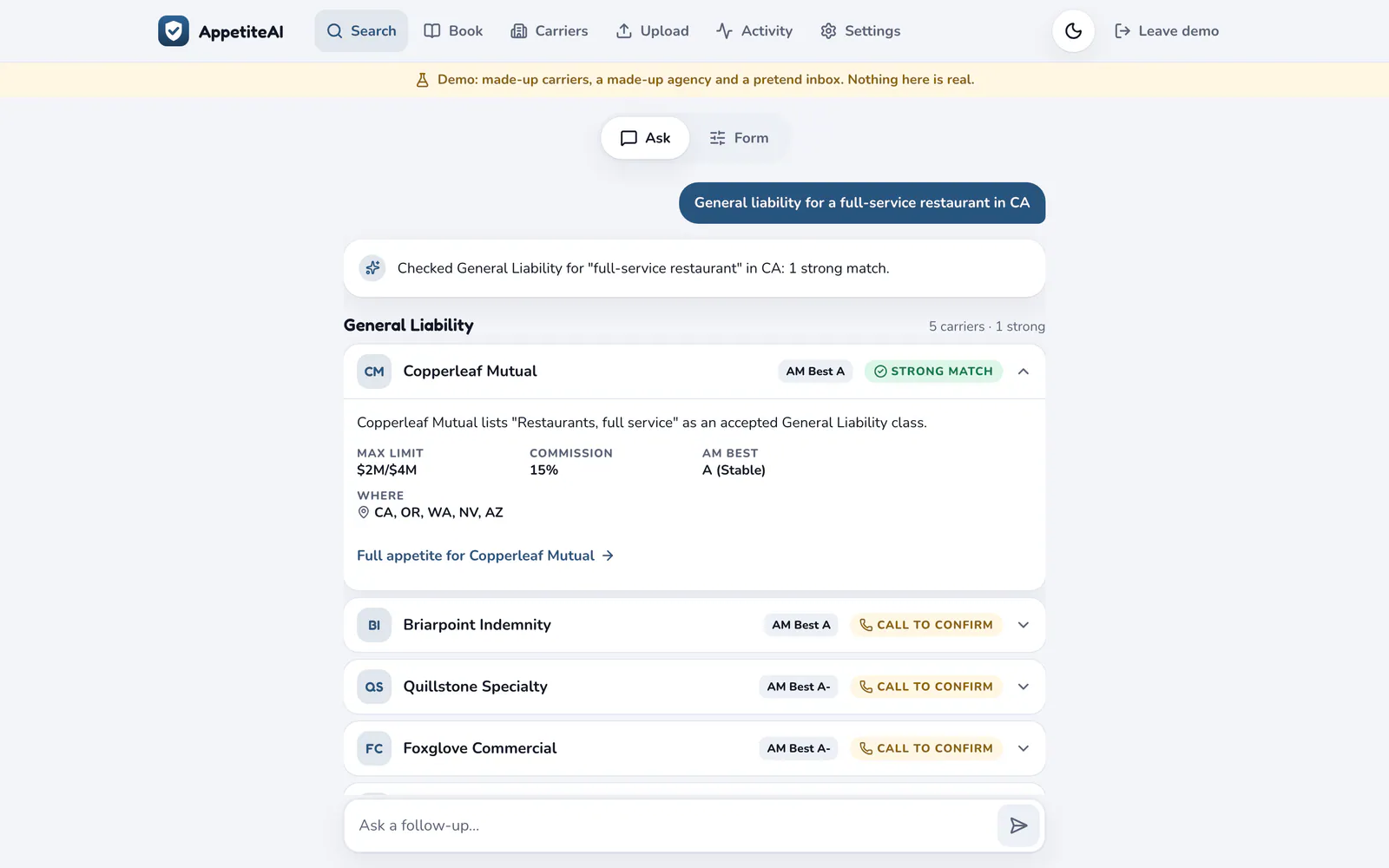Click the flask icon in the demo banner
The height and width of the screenshot is (868, 1389).
pos(423,80)
